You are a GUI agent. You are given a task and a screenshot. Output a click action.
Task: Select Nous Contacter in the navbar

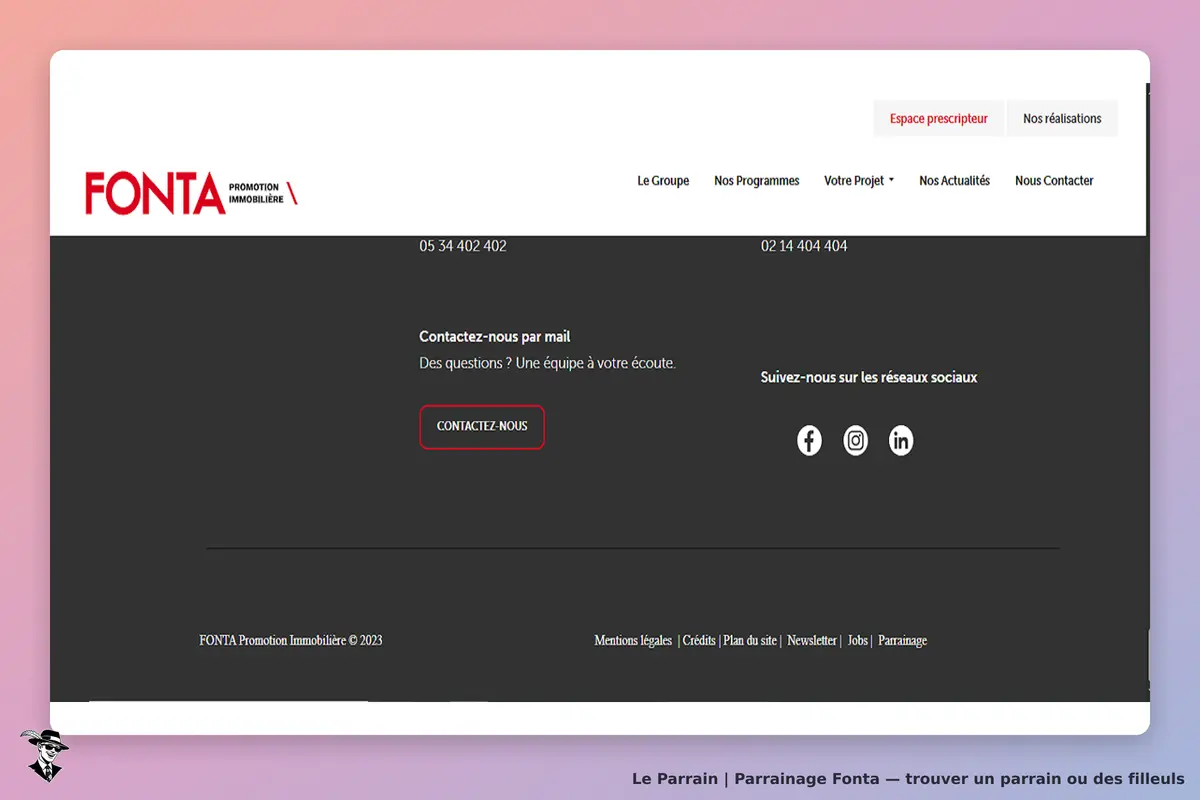click(1054, 181)
